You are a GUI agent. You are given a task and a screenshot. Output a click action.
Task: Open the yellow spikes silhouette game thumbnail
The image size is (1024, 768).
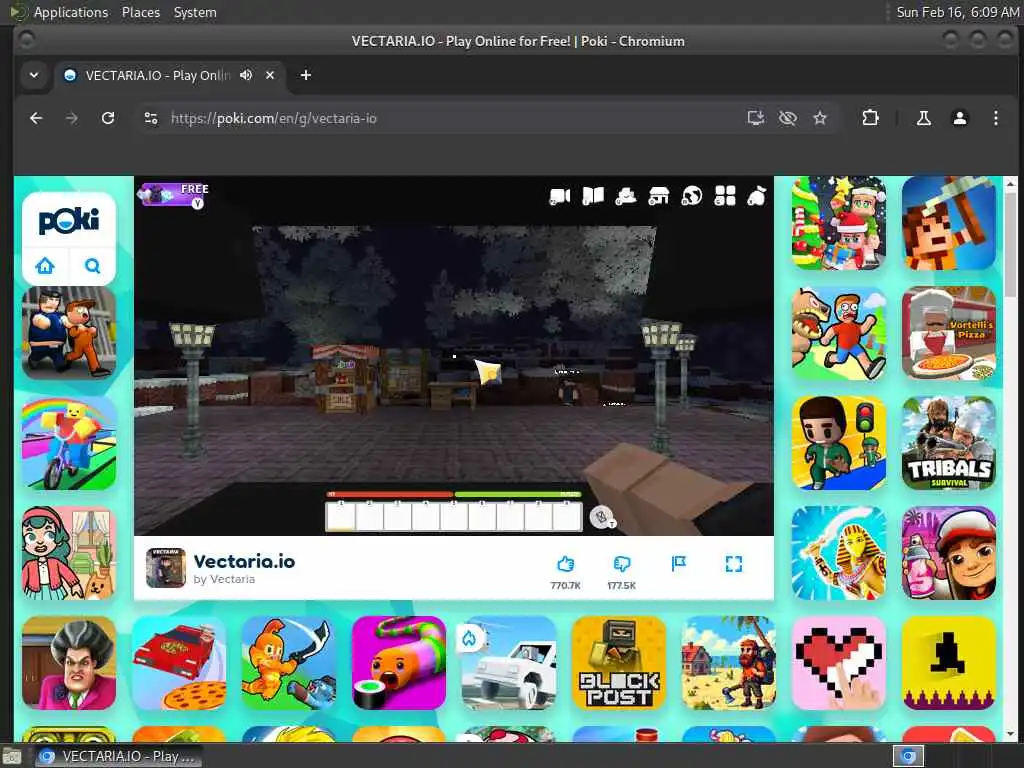949,663
